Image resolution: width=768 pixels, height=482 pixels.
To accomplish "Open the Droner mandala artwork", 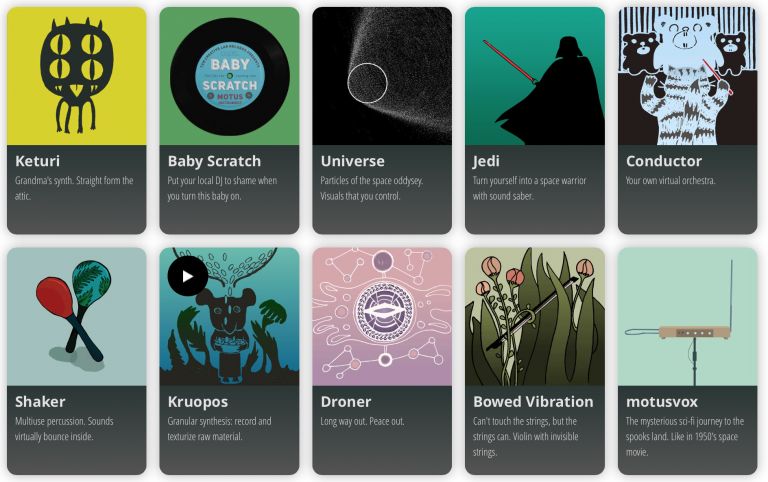I will tap(382, 316).
